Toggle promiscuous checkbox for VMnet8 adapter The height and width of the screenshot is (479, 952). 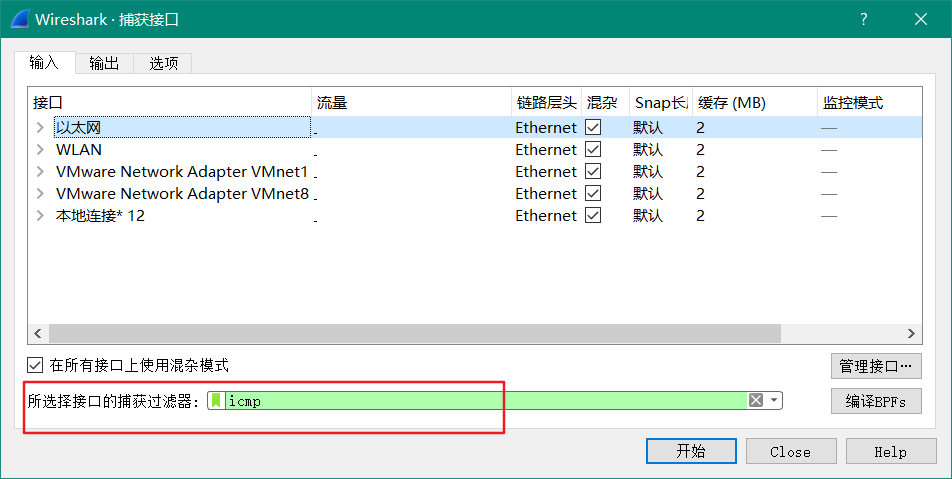tap(593, 193)
